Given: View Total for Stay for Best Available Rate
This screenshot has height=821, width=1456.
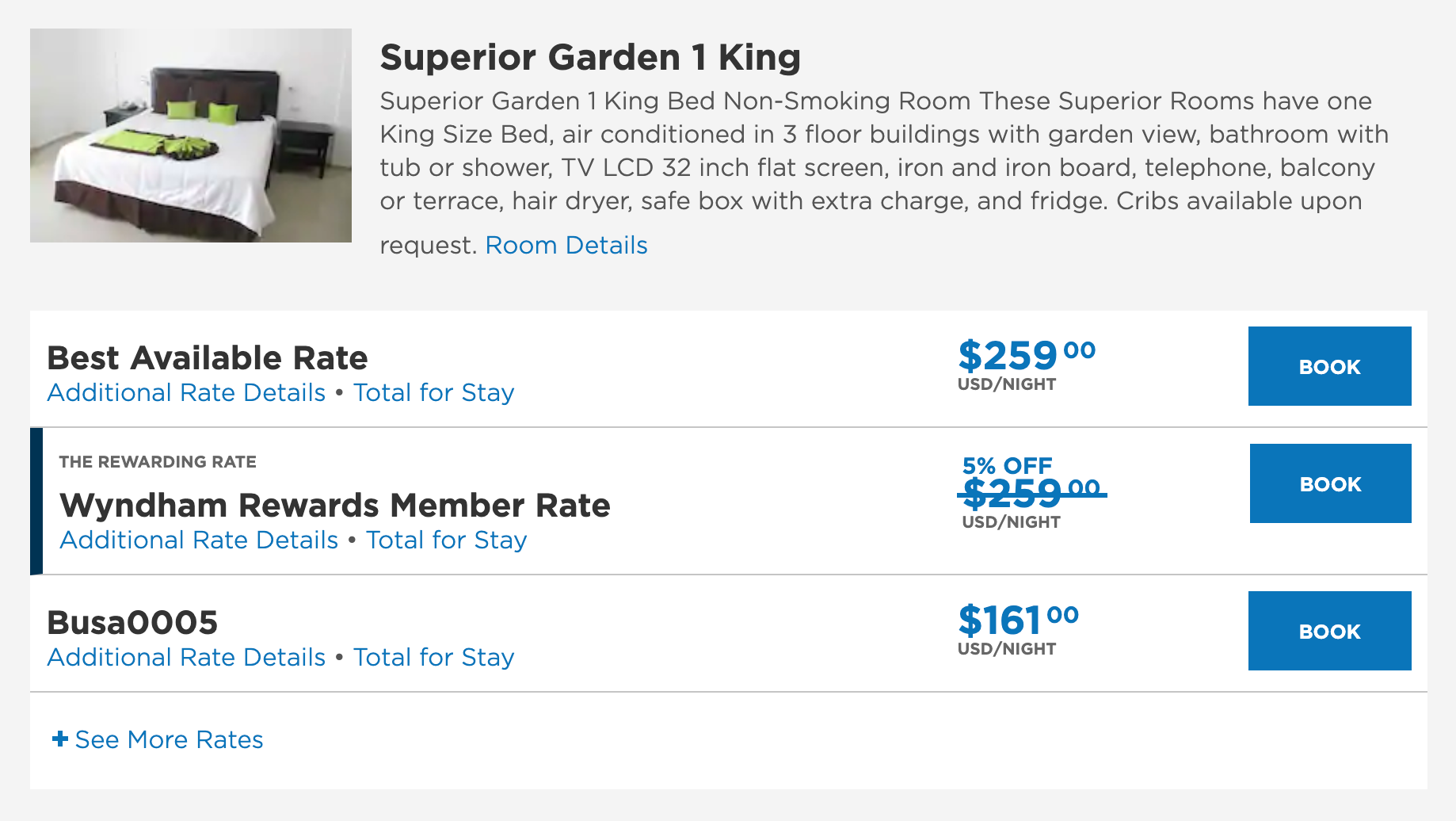Looking at the screenshot, I should pos(433,393).
